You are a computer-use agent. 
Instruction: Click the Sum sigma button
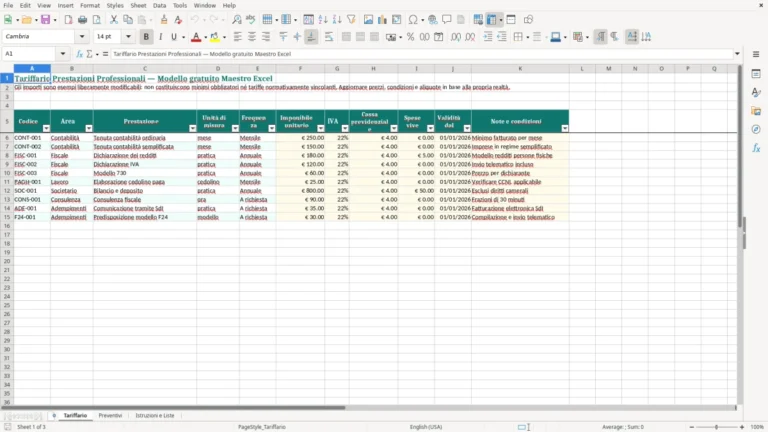(x=89, y=54)
